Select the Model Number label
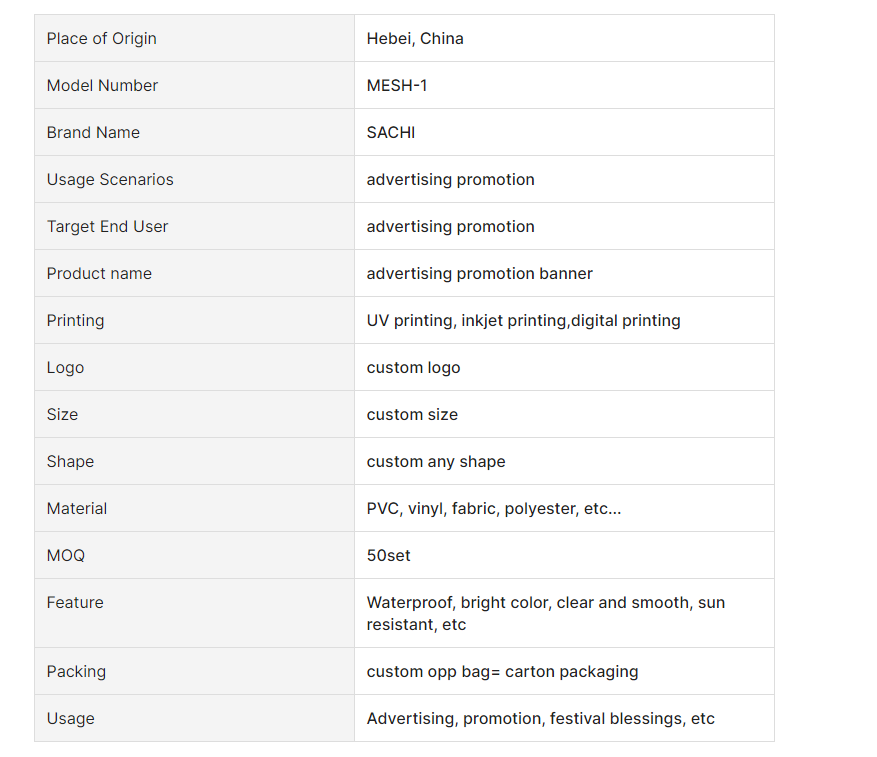Viewport: 877px width, 757px height. 102,86
